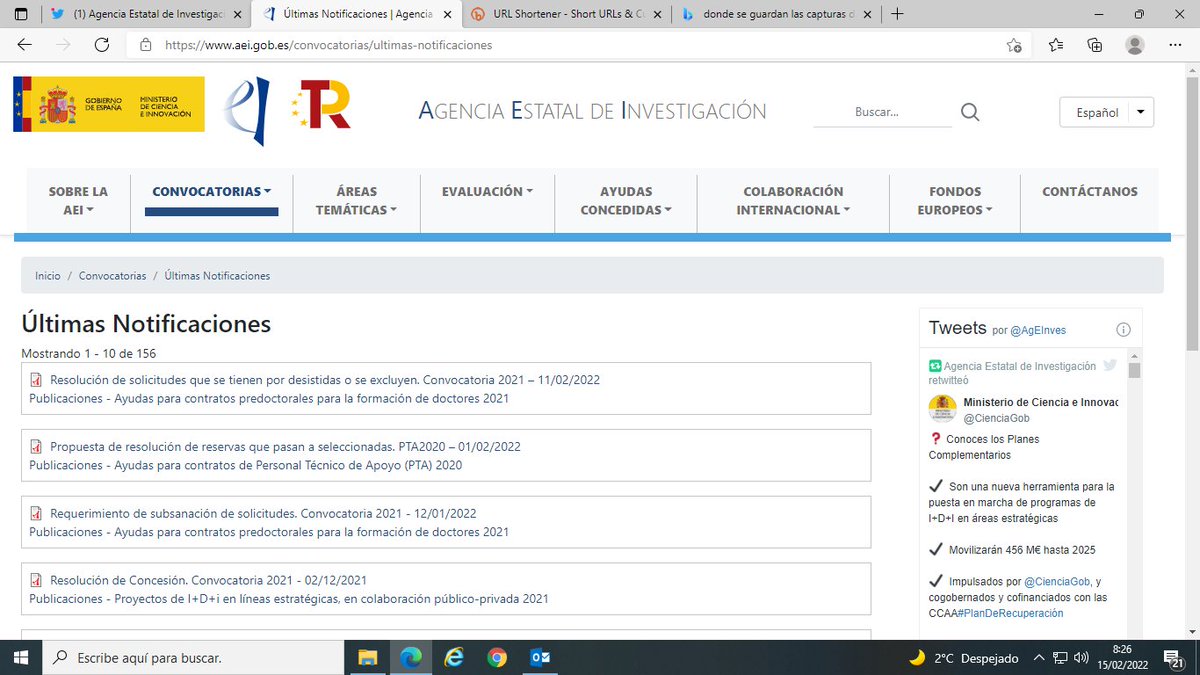The height and width of the screenshot is (675, 1200).
Task: Open Proyectos de I+D+i líneas estratégicas publications
Action: pyautogui.click(x=289, y=599)
